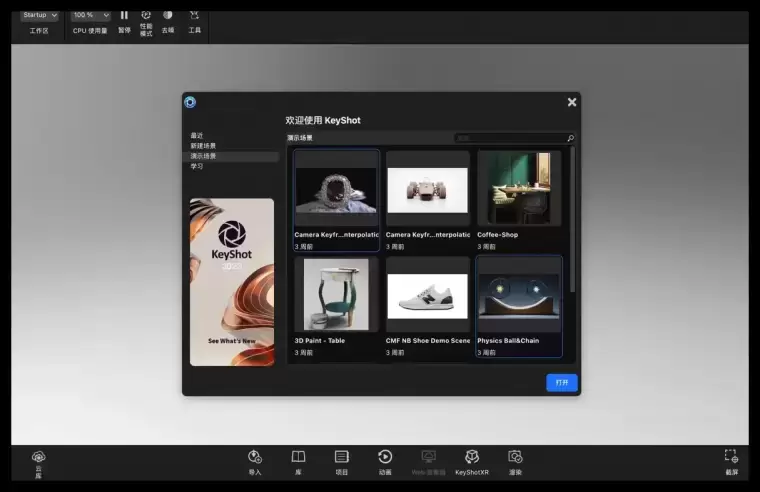Image resolution: width=760 pixels, height=492 pixels.
Task: Select the Physics Ball&Chain thumbnail
Action: click(x=519, y=296)
